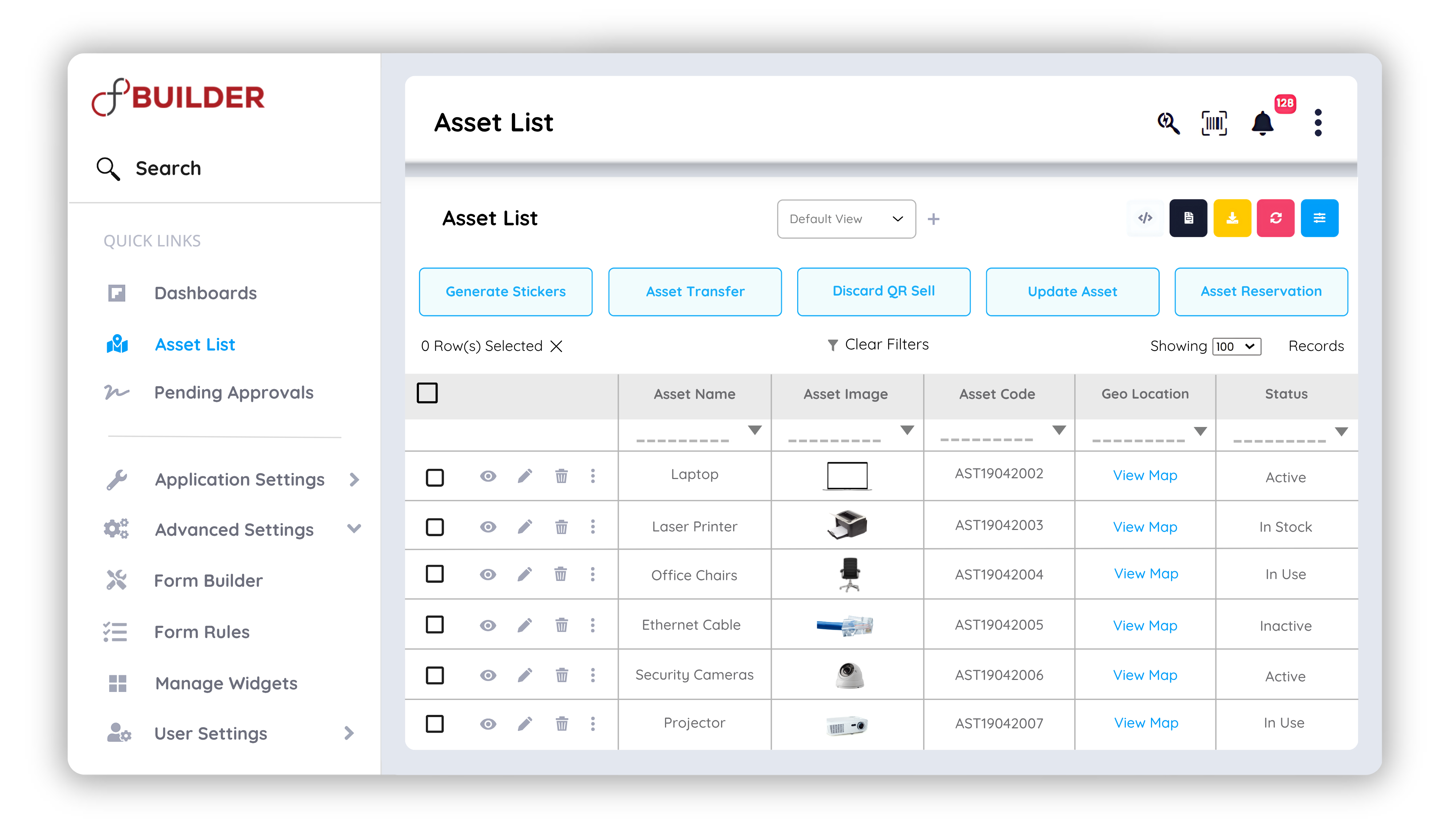Delete the Projector row

pos(561,724)
